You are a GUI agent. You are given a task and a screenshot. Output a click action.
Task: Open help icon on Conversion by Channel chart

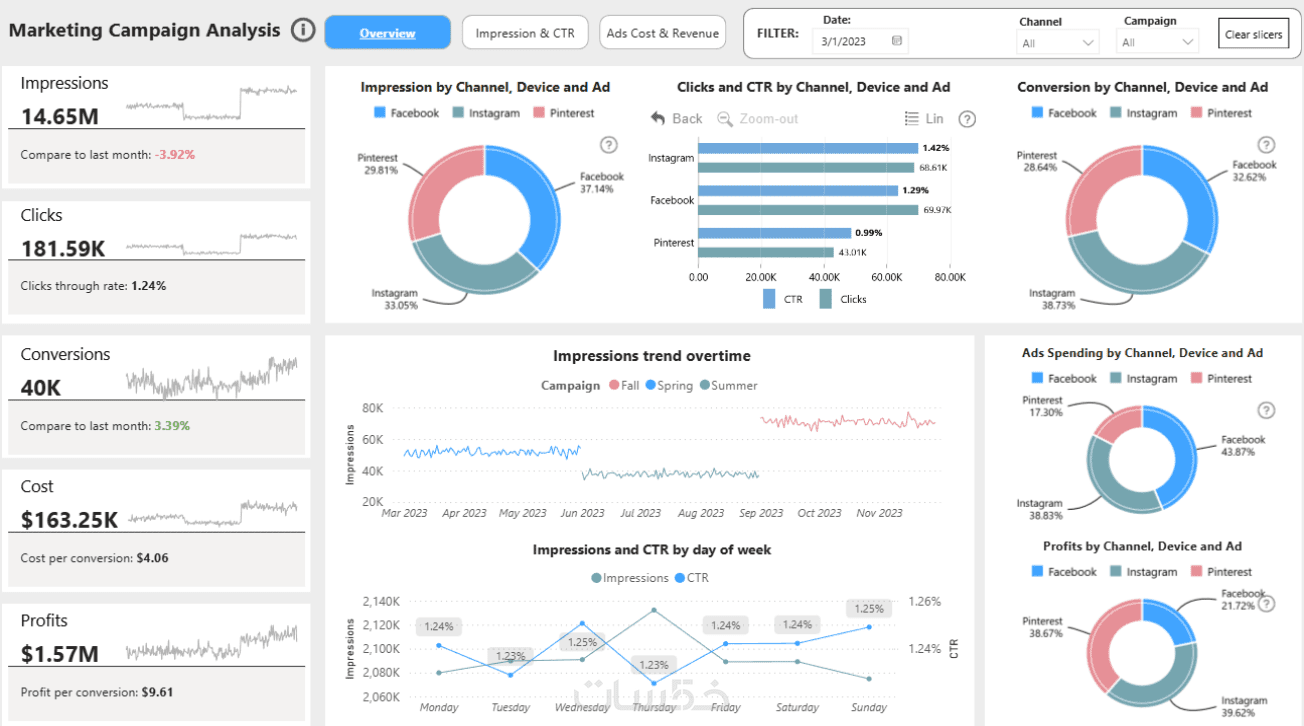pos(1266,145)
